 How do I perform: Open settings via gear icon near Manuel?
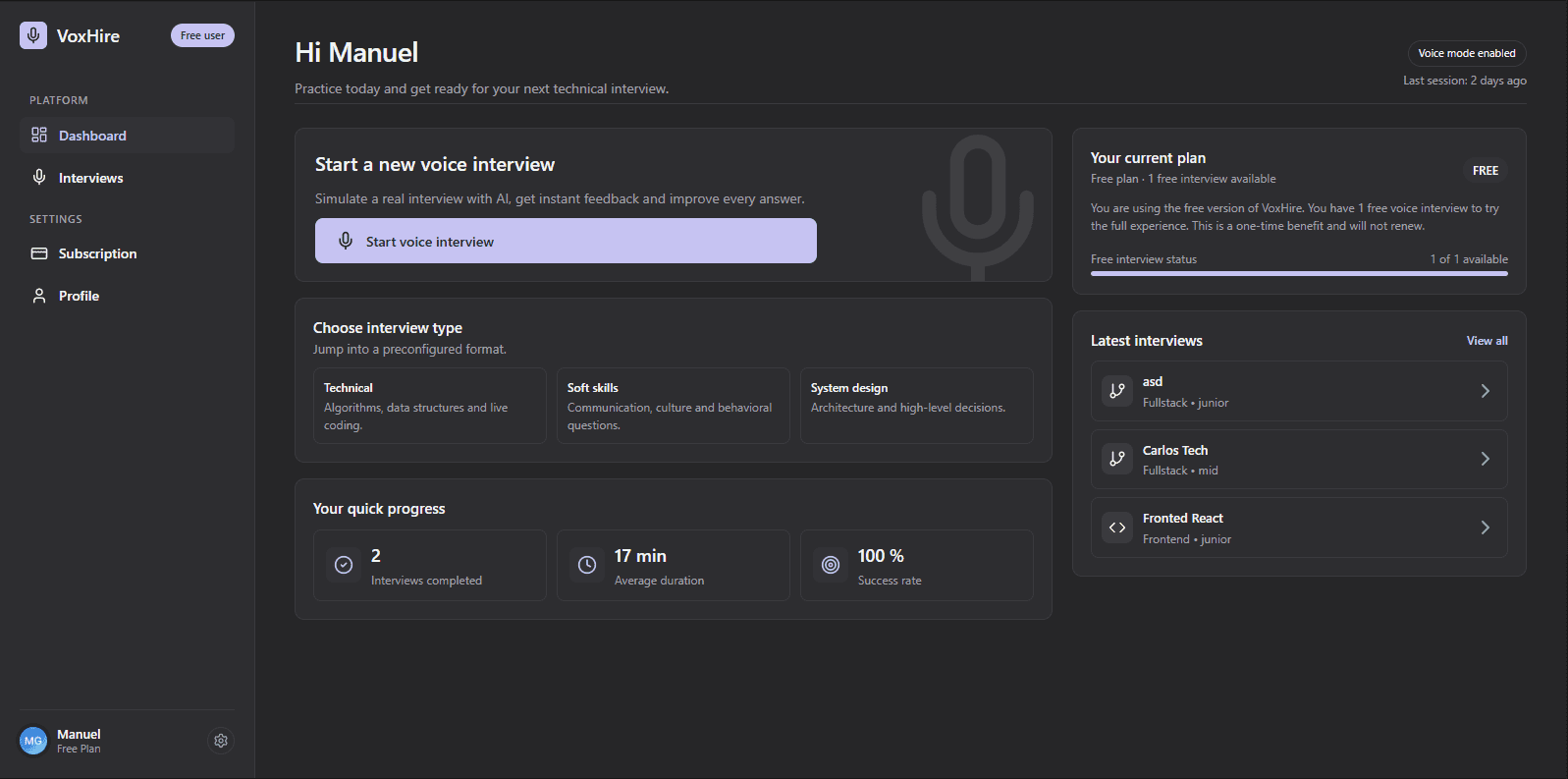point(221,741)
